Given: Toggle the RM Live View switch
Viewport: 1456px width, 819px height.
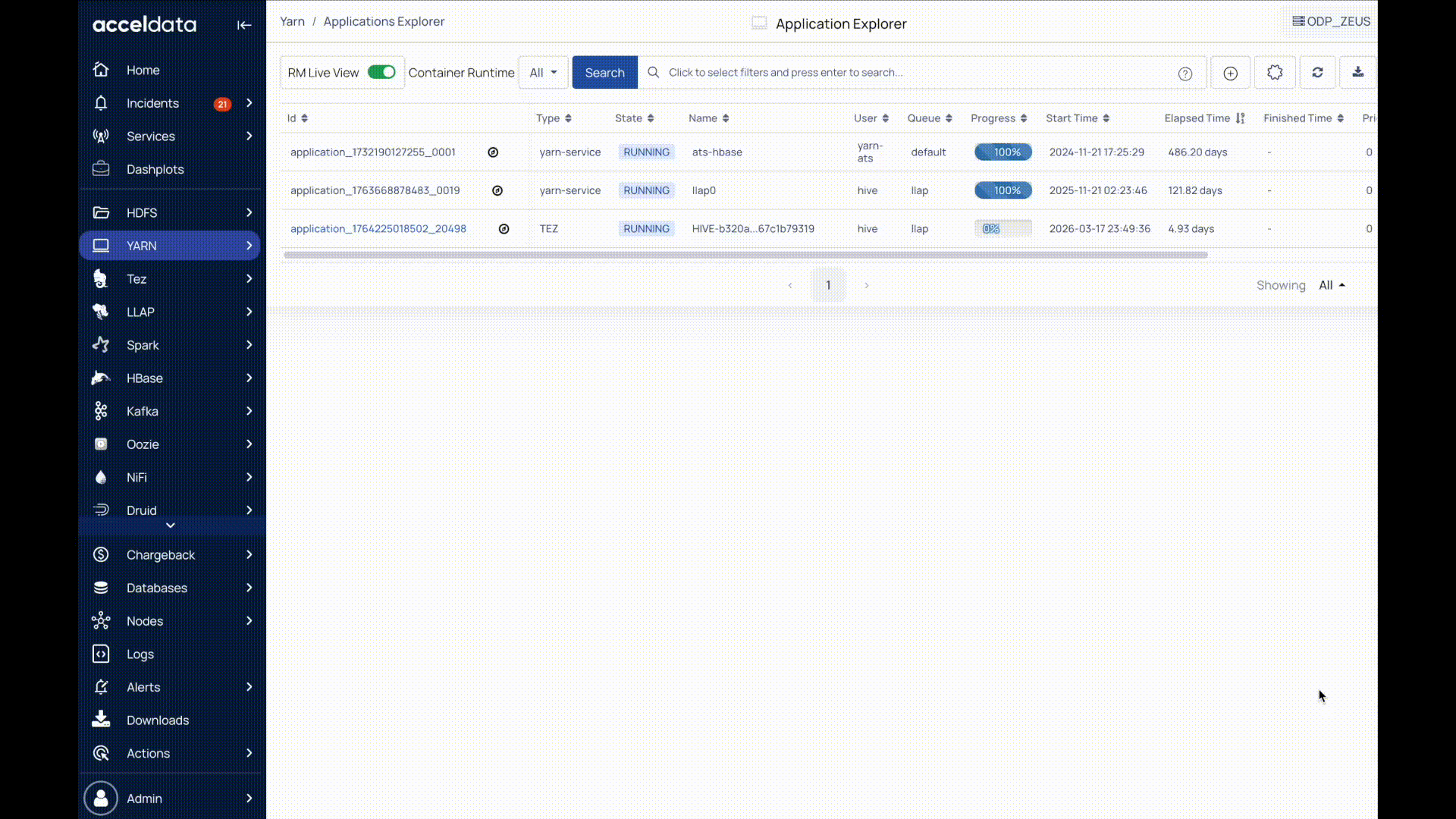Looking at the screenshot, I should point(381,72).
